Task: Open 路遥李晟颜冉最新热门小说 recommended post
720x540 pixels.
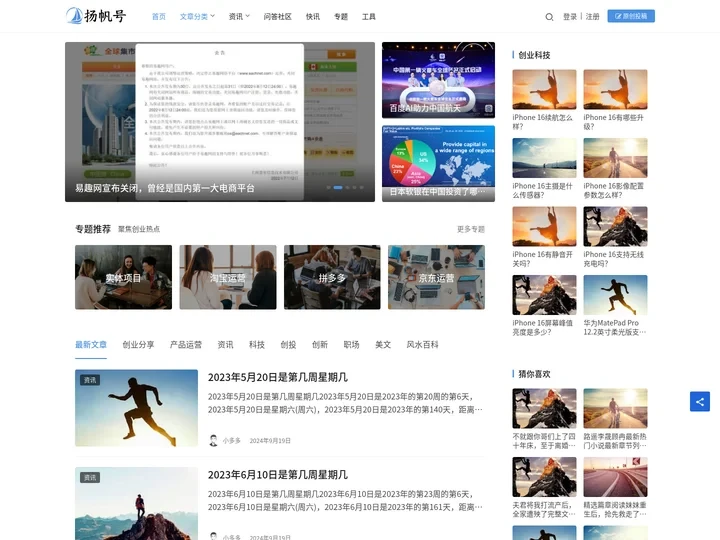Action: coord(615,441)
